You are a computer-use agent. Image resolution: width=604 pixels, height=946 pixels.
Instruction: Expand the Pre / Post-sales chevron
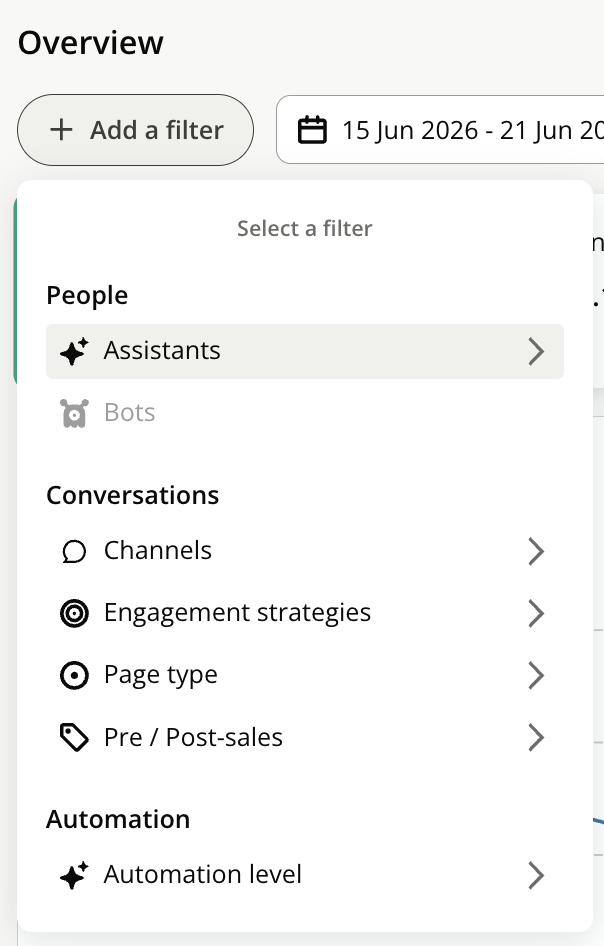coord(536,737)
